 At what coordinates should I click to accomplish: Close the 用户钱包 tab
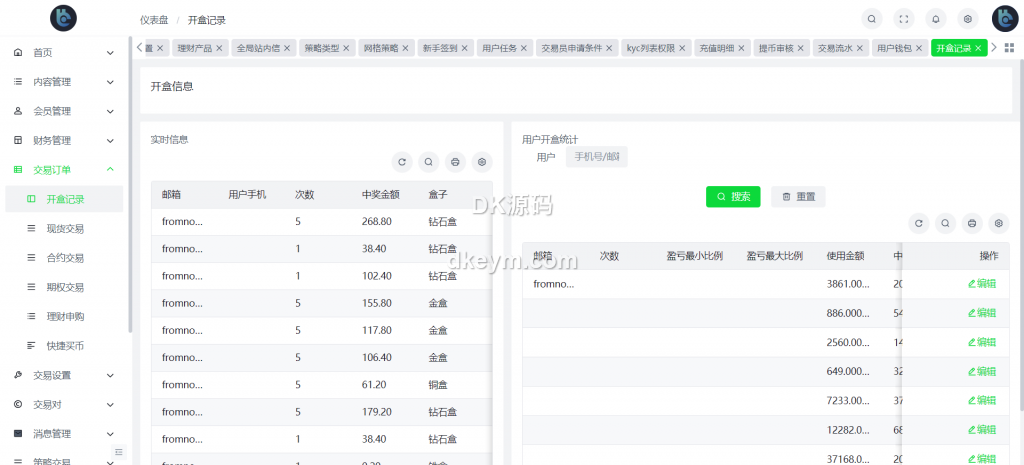[x=919, y=48]
